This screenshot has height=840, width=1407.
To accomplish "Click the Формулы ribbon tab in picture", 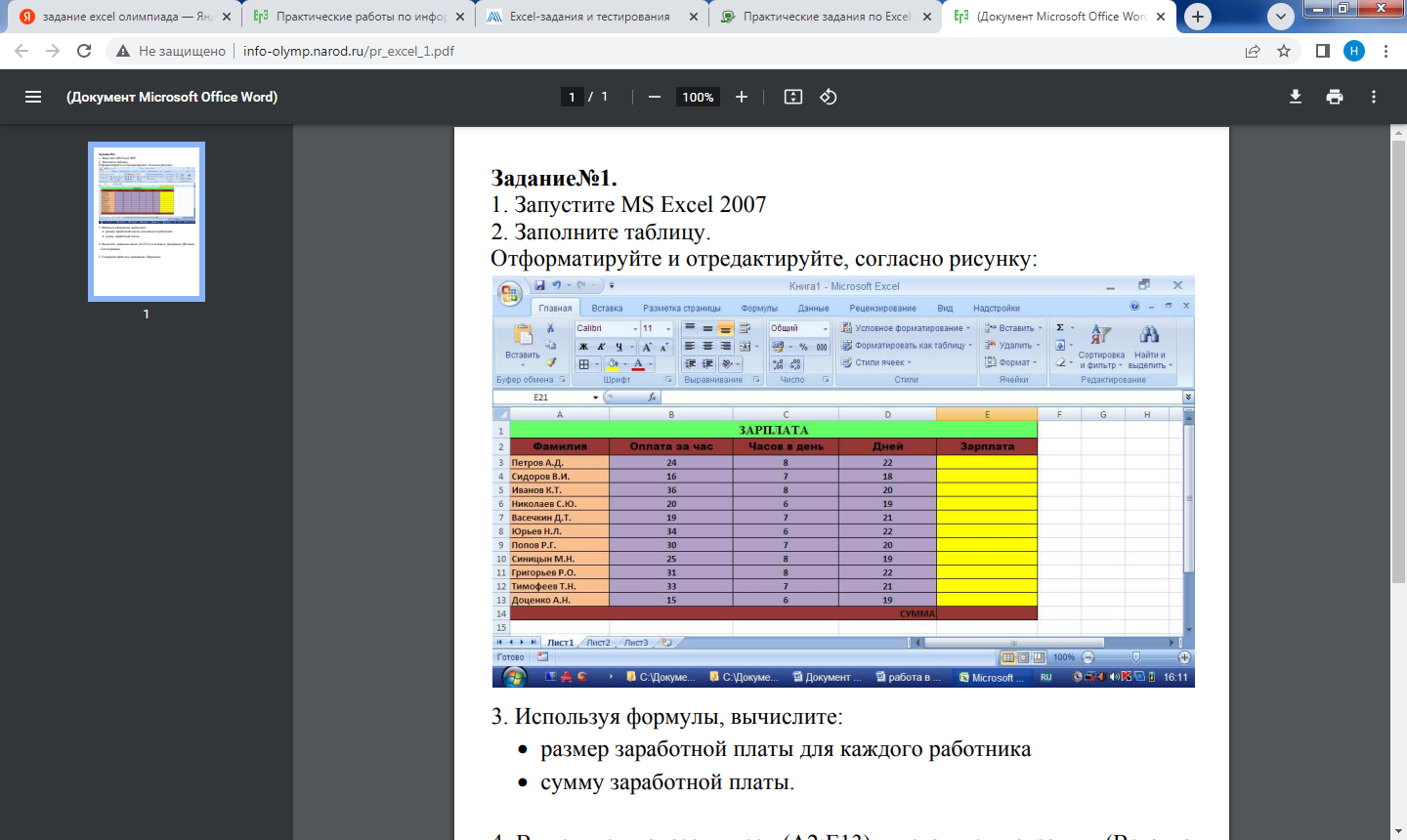I will (759, 308).
